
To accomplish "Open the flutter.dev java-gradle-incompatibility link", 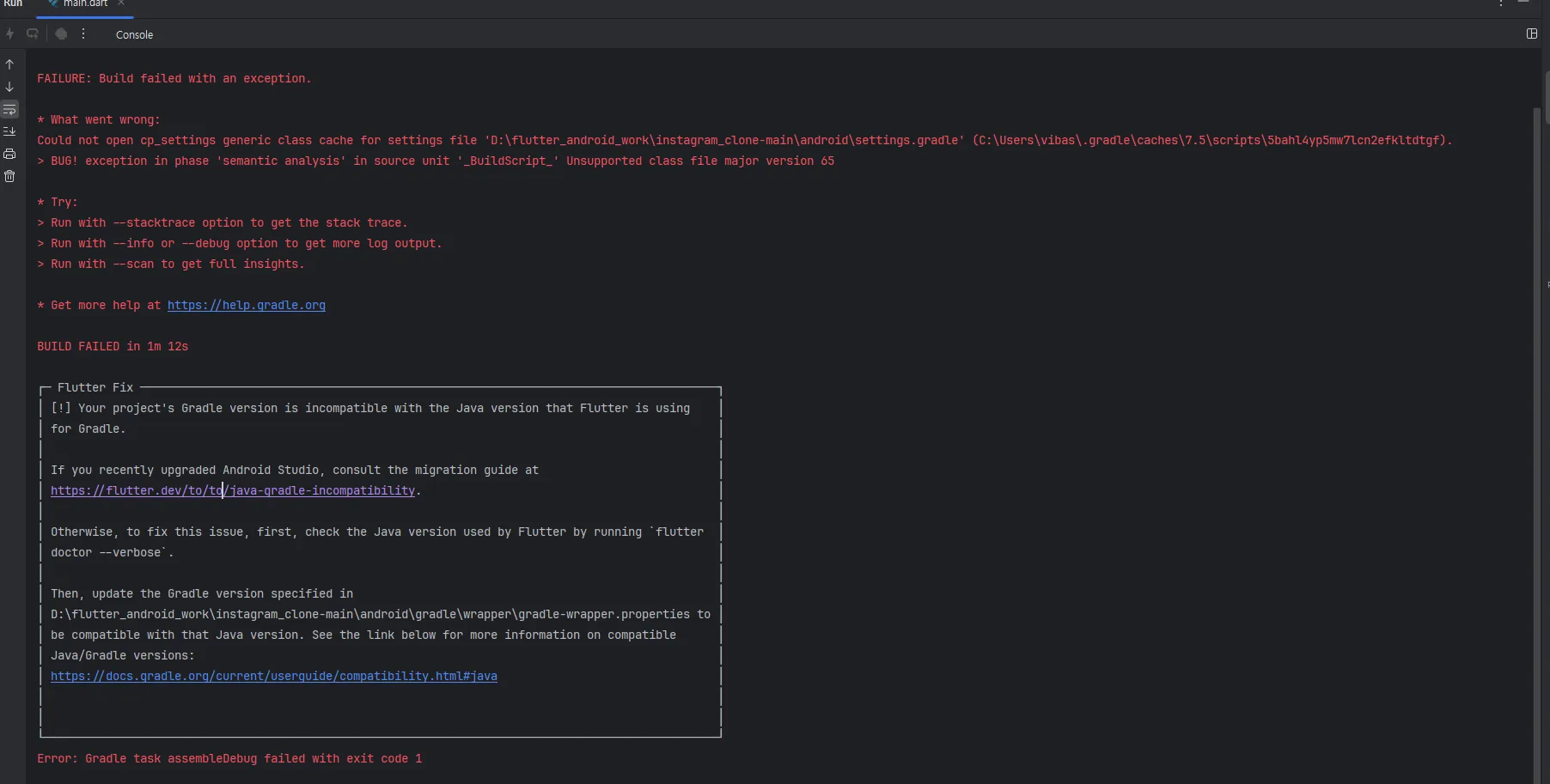I will [233, 491].
